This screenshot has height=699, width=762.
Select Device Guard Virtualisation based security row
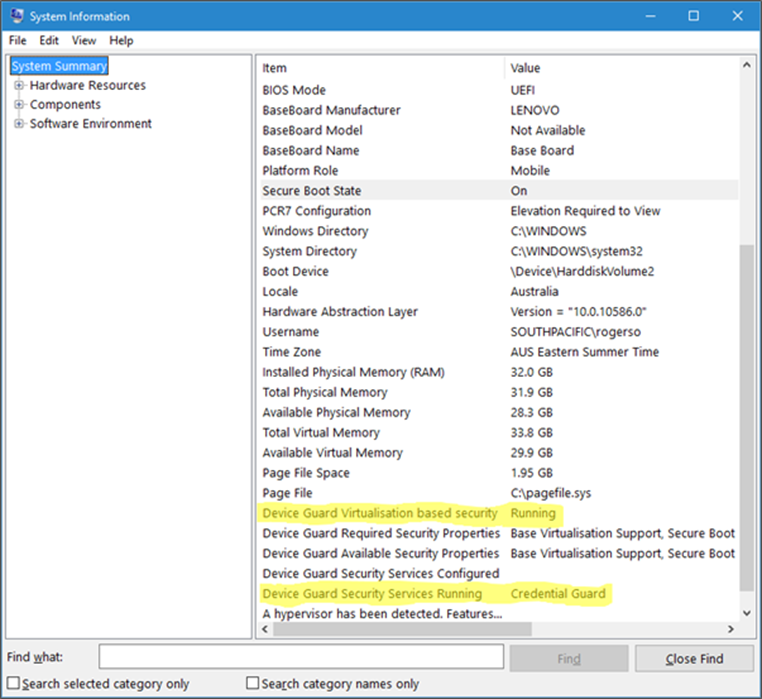pos(499,513)
